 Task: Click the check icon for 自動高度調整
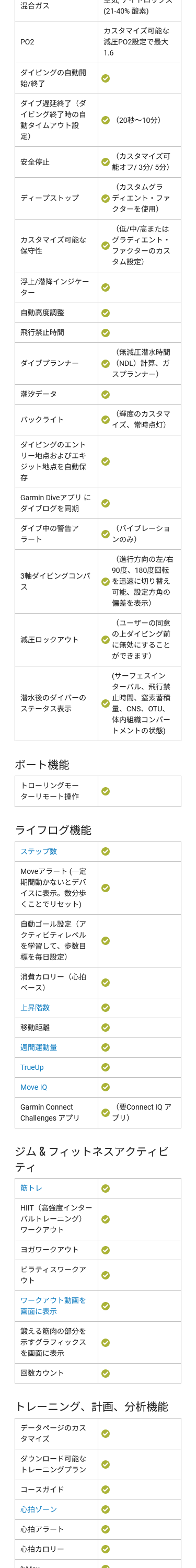pyautogui.click(x=105, y=312)
